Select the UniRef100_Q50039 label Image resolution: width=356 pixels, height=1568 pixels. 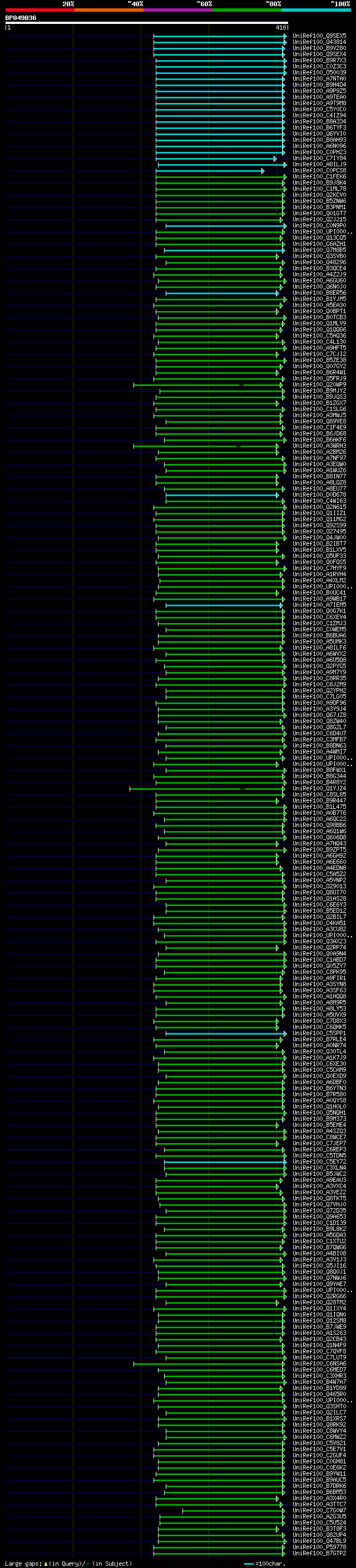tap(319, 72)
